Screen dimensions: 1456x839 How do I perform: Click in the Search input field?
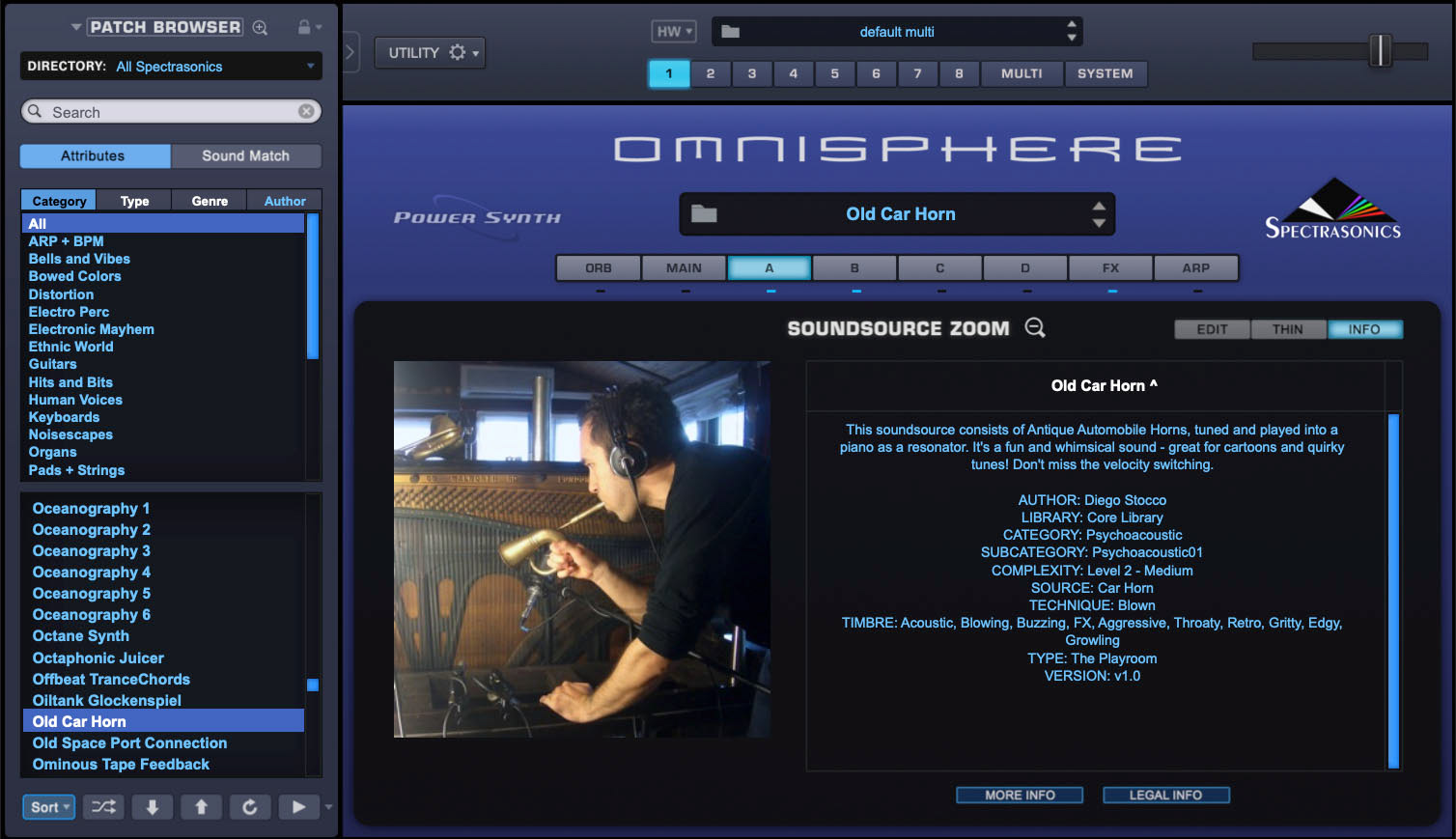pyautogui.click(x=171, y=112)
